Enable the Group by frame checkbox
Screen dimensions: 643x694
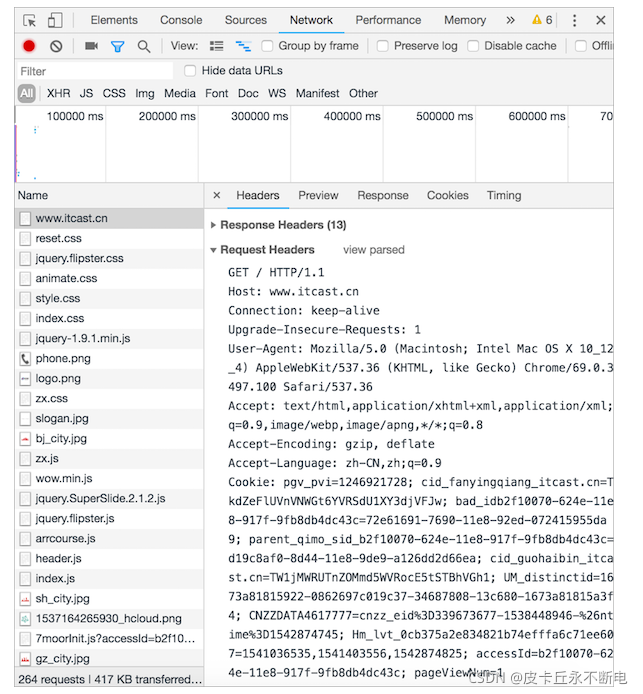point(267,46)
